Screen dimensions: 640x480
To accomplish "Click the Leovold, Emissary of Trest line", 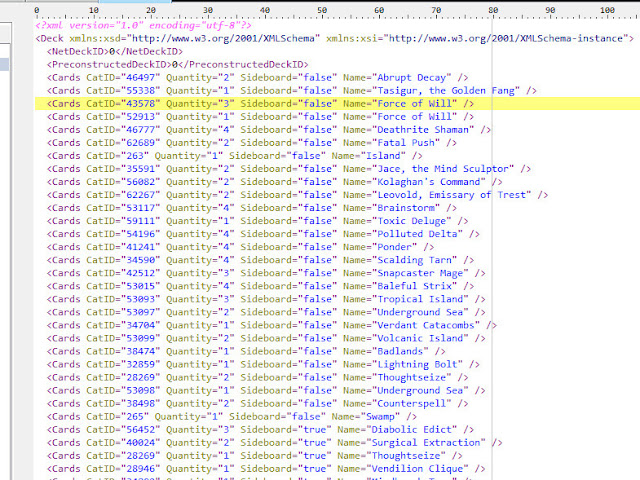I will point(297,195).
